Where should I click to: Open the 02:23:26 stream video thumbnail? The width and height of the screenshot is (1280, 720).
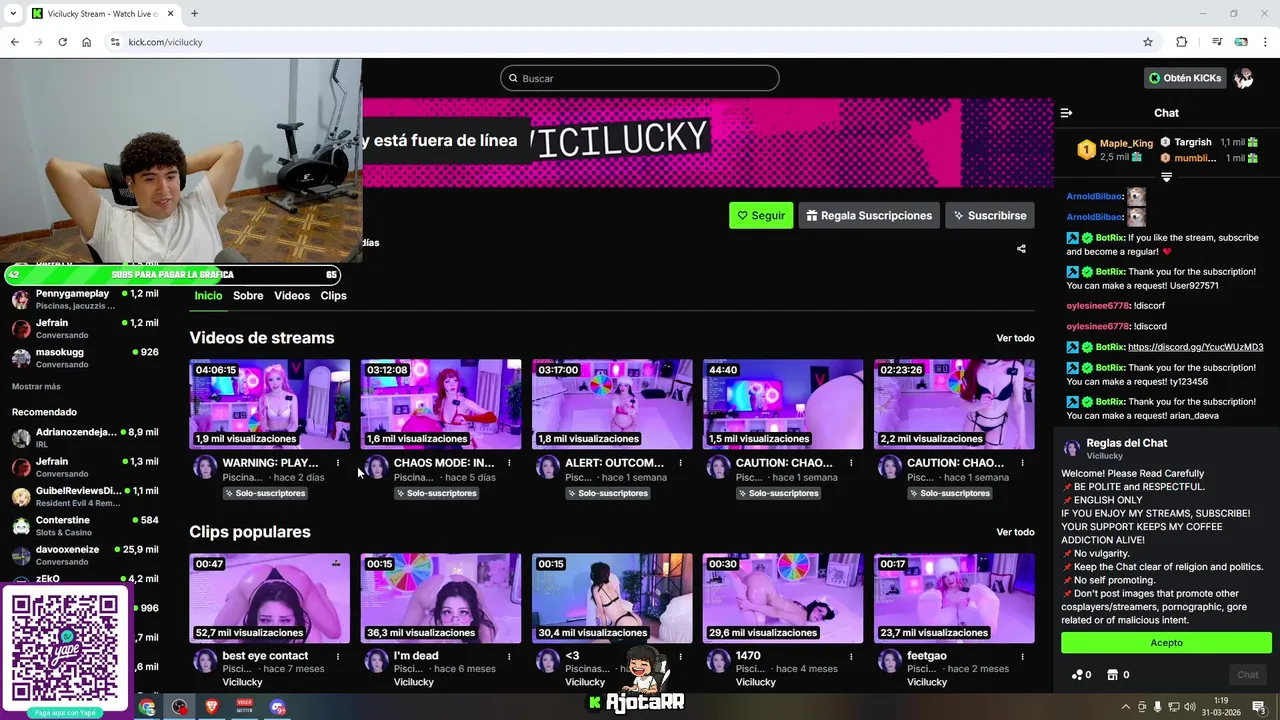pos(954,404)
